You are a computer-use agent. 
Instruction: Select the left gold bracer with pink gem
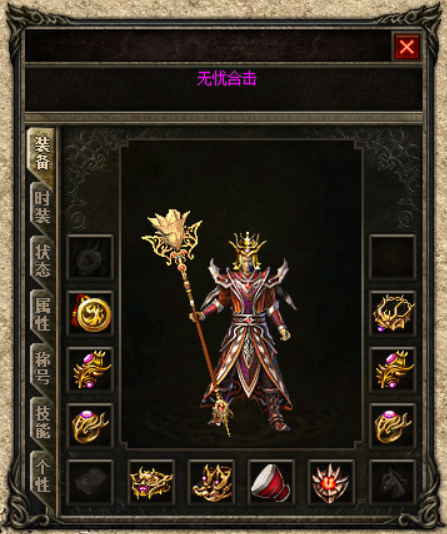click(90, 370)
